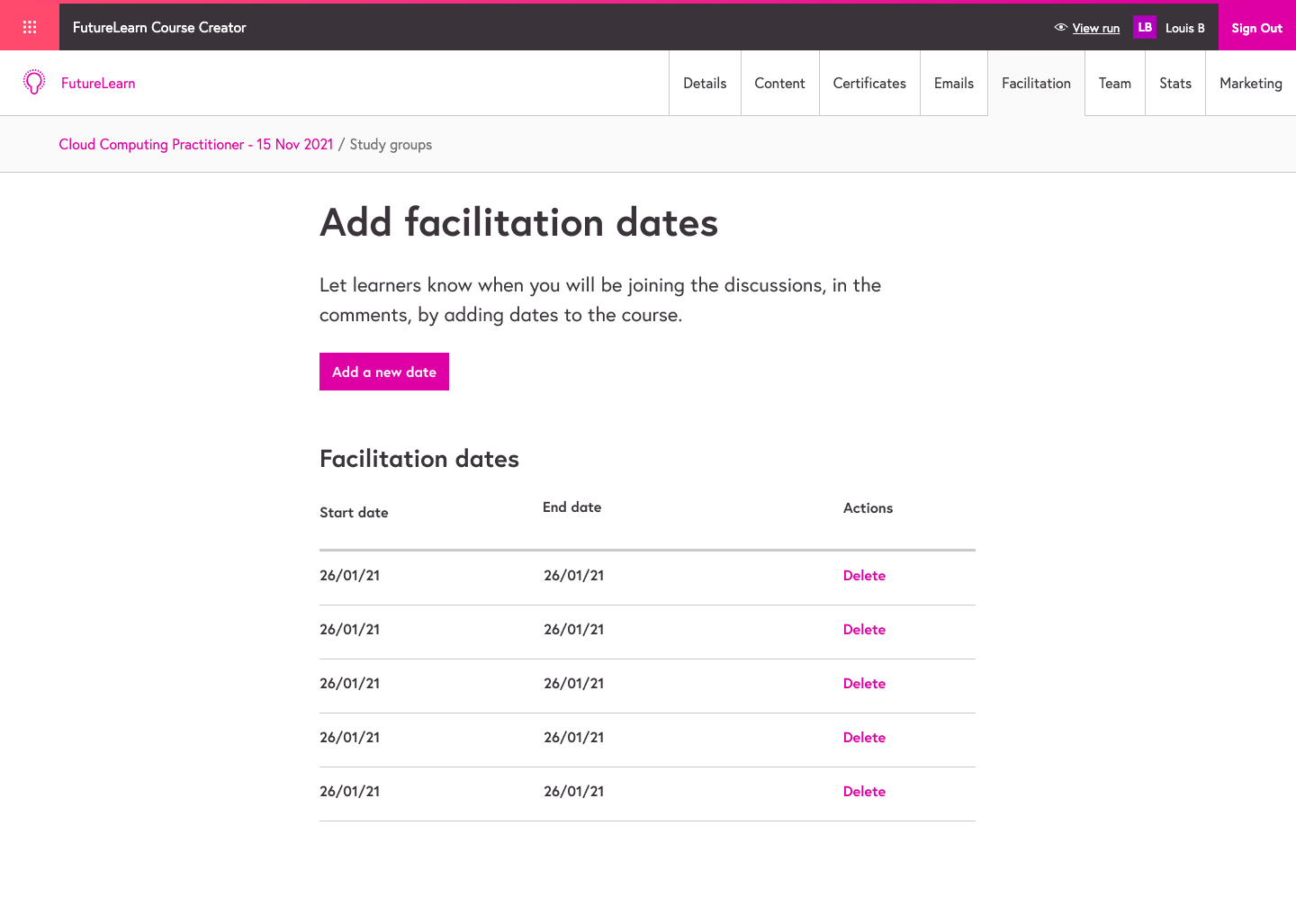Click the eye icon beside View run

(1060, 28)
